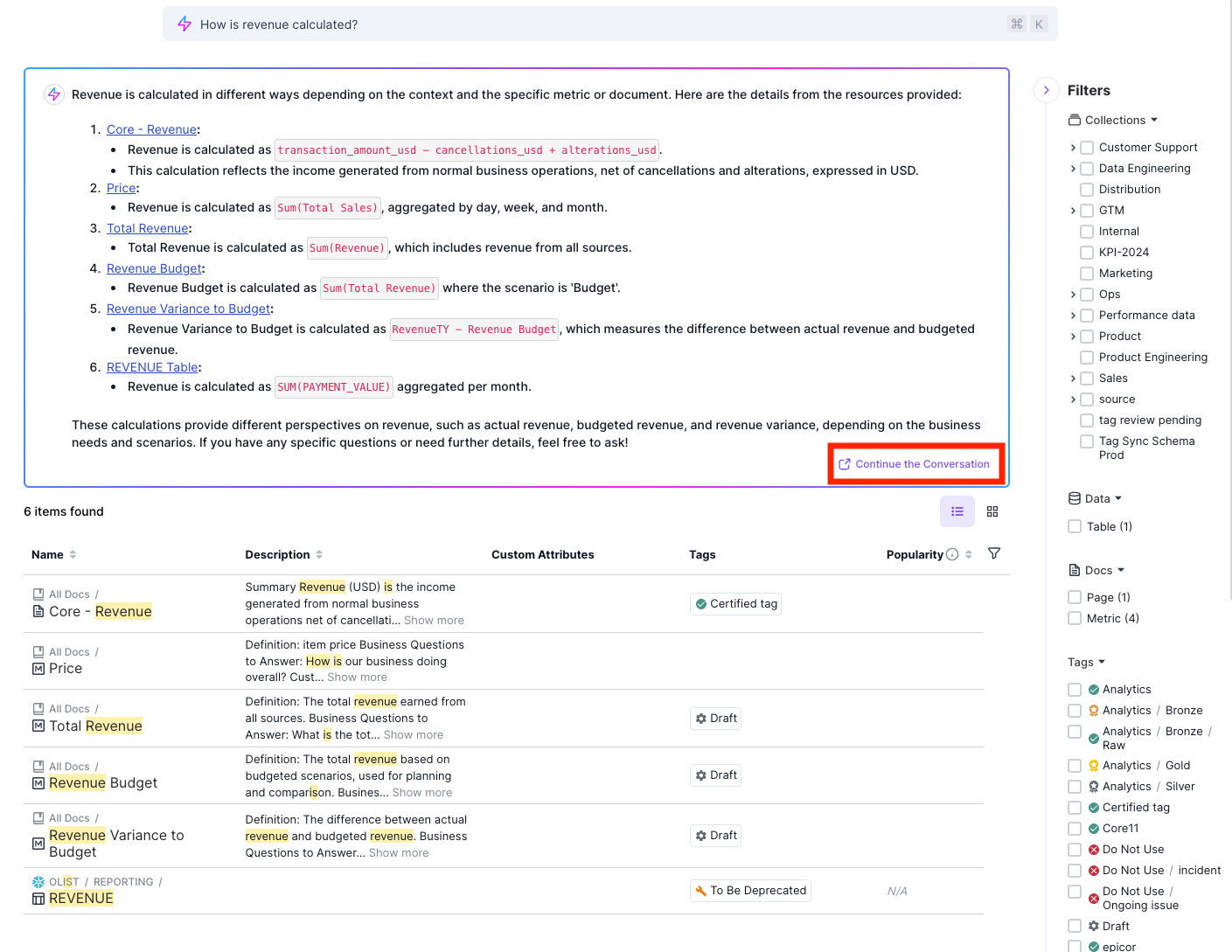This screenshot has width=1232, height=952.
Task: Expand the Data Engineering collection
Action: coord(1073,169)
